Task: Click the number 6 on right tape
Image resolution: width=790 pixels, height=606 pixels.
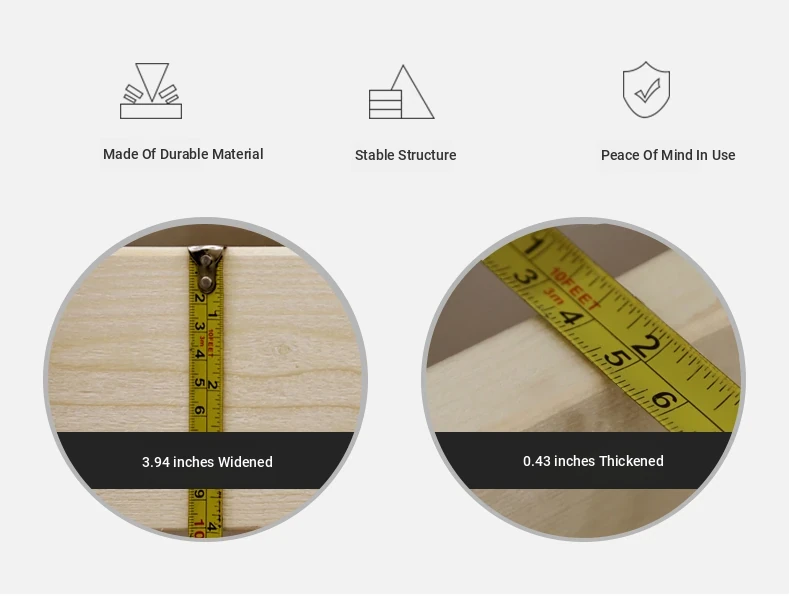Action: (x=665, y=400)
